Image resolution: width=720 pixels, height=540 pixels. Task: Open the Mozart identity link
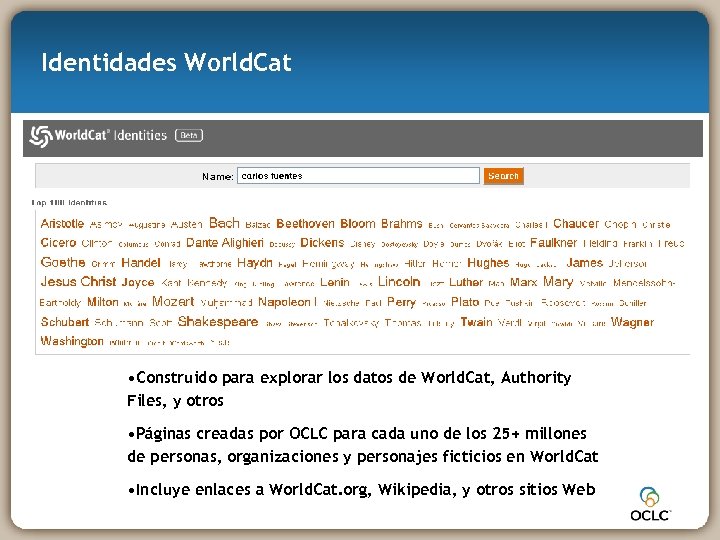(173, 301)
